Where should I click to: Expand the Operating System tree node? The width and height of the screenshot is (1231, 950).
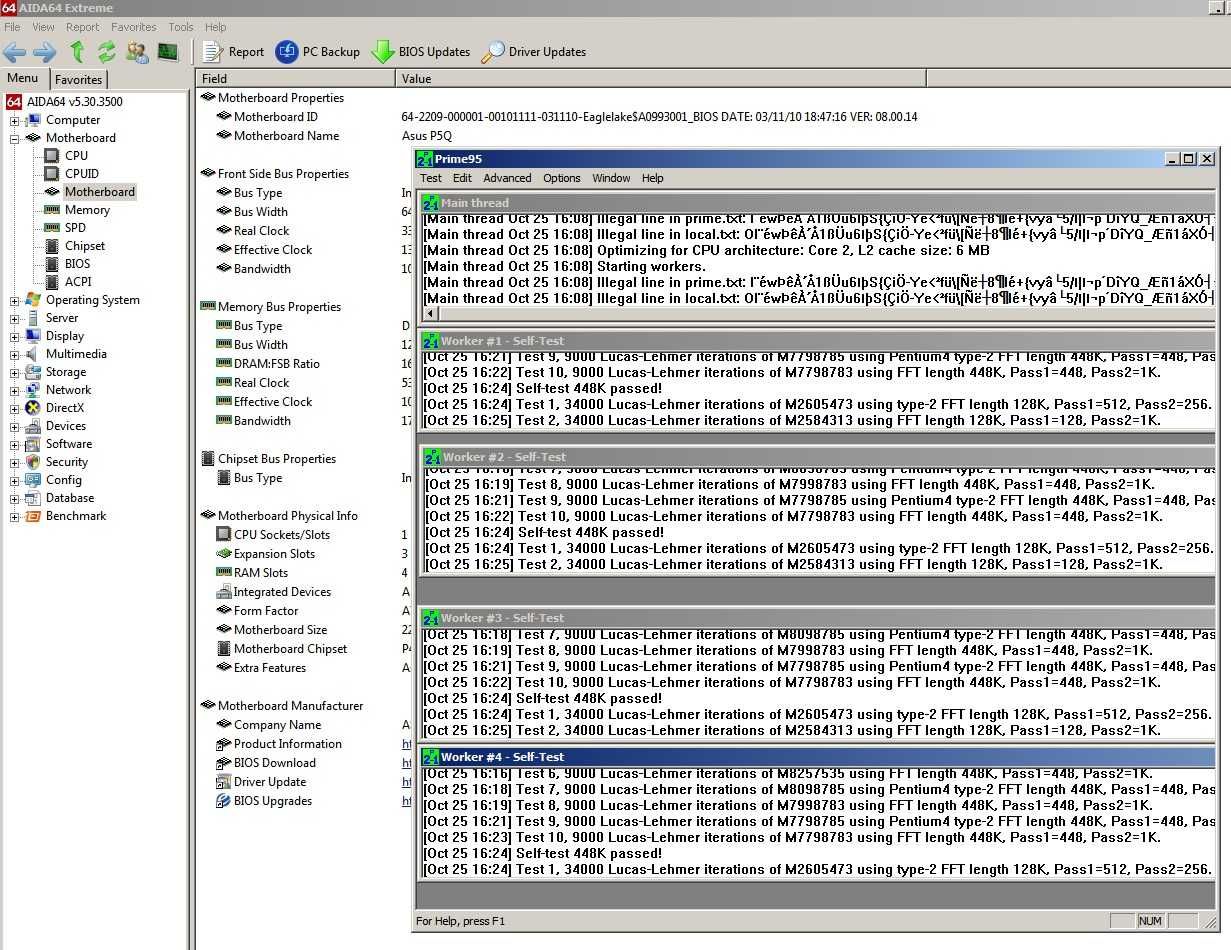15,300
